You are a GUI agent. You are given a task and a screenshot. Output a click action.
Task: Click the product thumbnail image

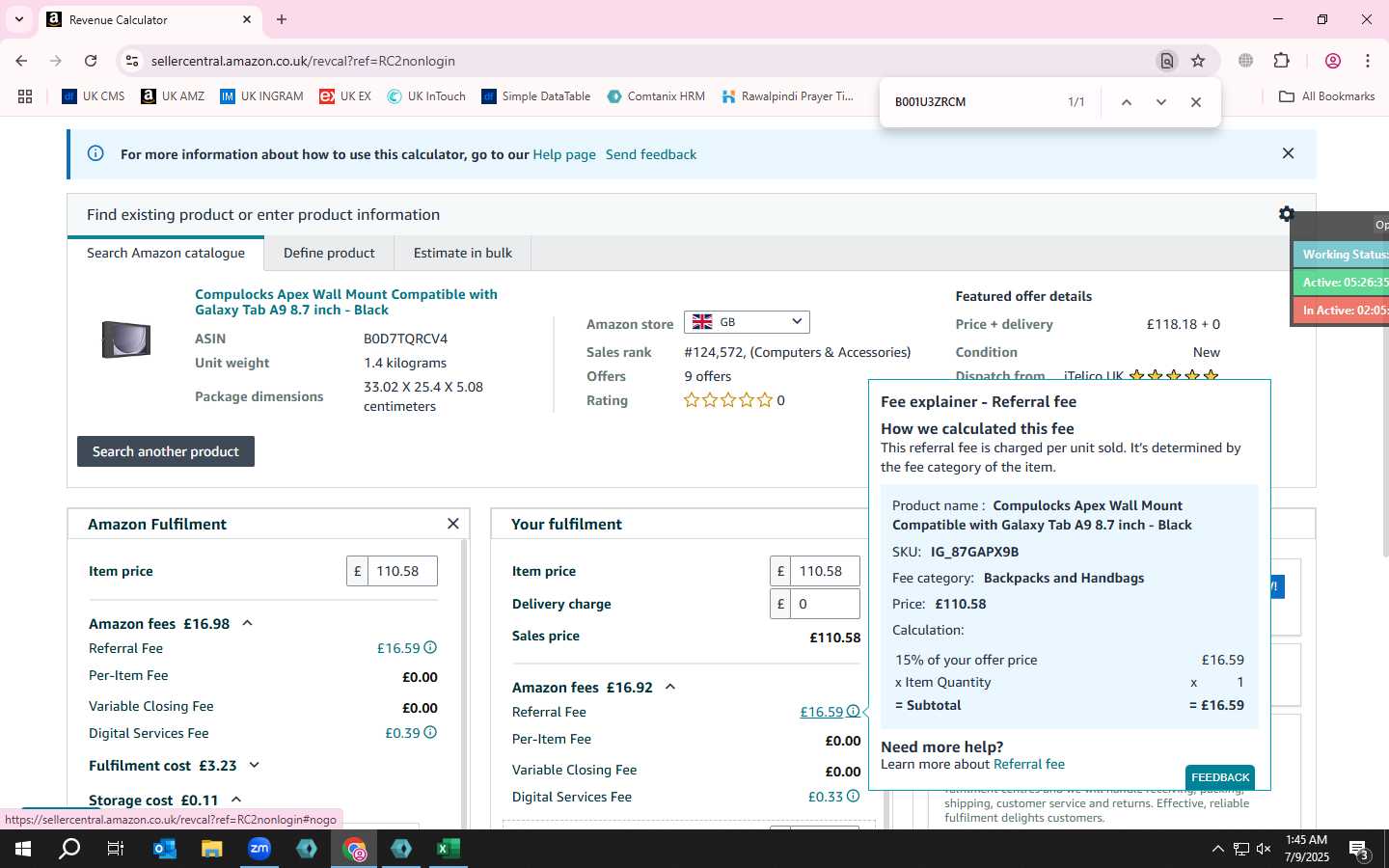(x=126, y=339)
